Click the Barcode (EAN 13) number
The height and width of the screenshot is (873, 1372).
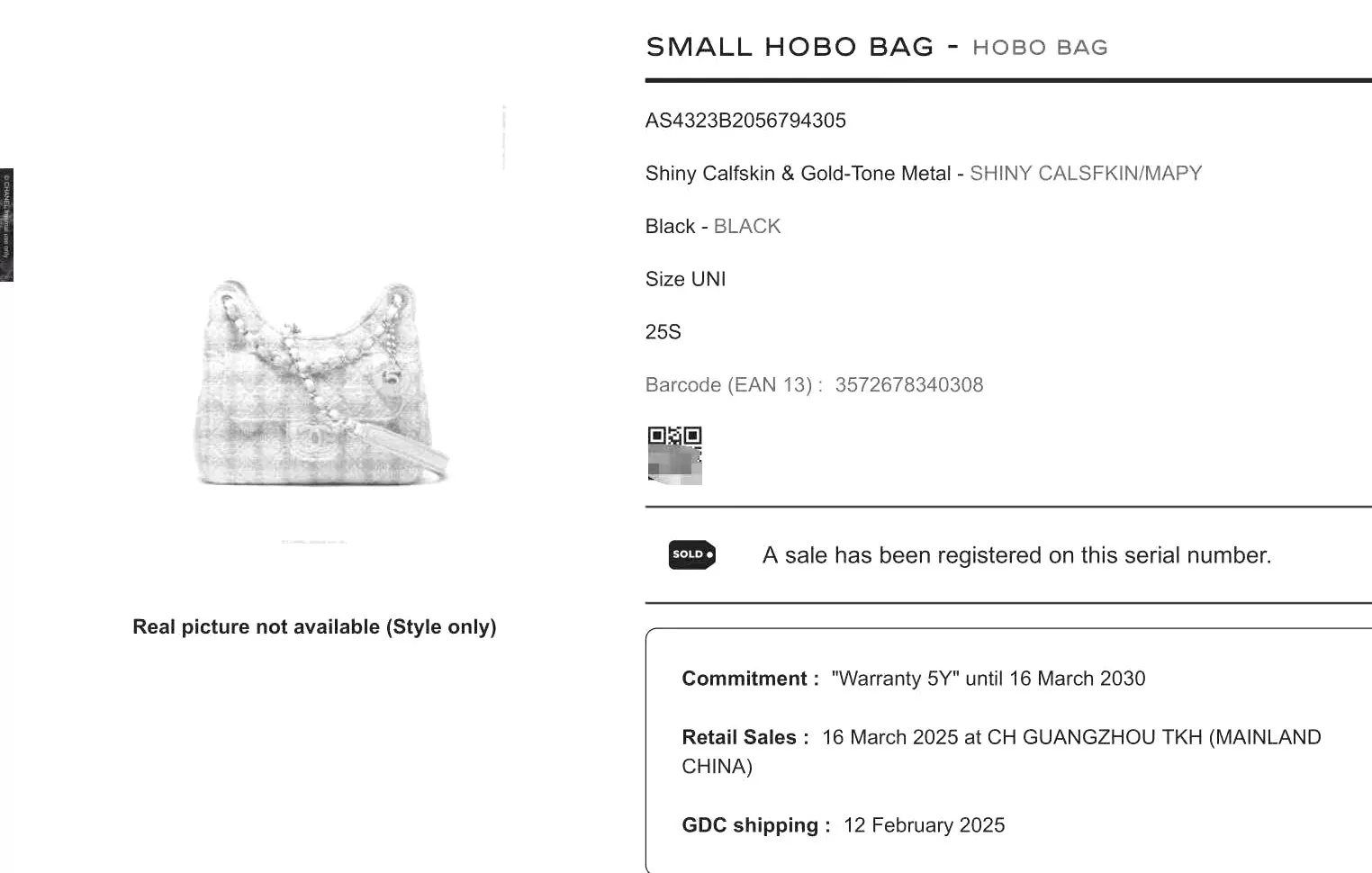click(909, 385)
